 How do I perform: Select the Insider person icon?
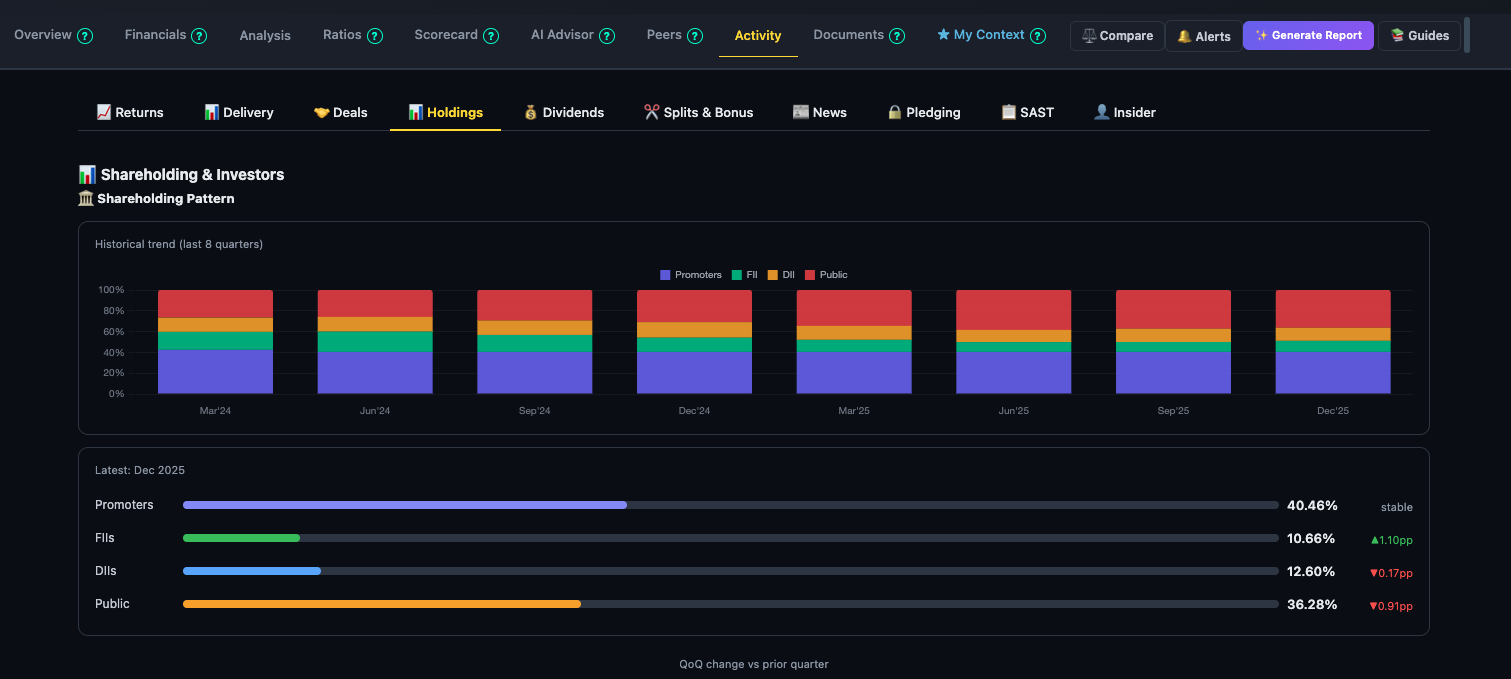click(1100, 112)
